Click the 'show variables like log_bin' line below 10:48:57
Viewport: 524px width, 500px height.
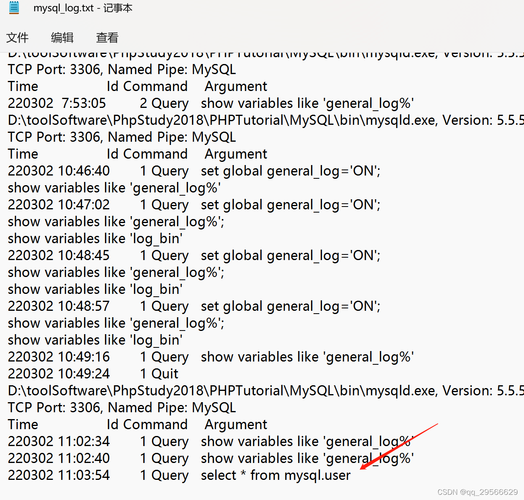(95, 340)
